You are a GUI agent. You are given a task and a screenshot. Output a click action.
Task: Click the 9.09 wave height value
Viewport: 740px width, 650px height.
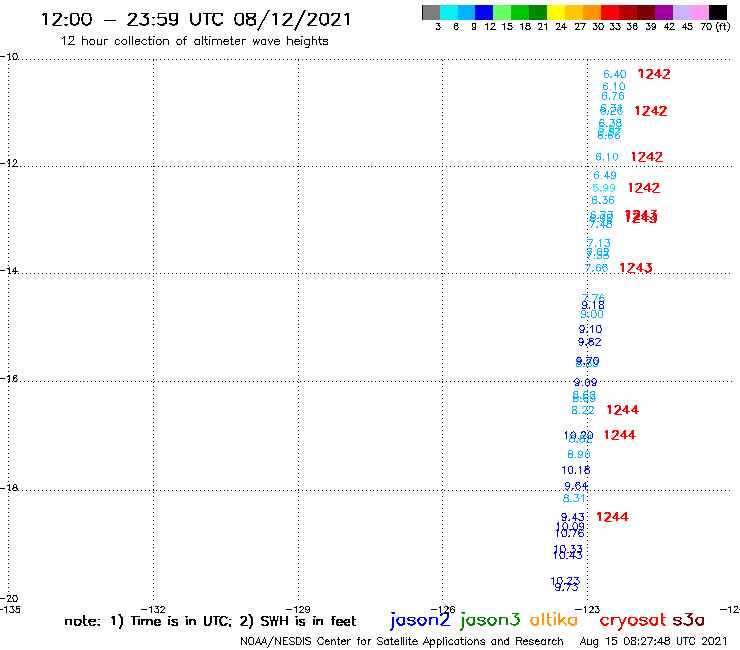pos(585,382)
